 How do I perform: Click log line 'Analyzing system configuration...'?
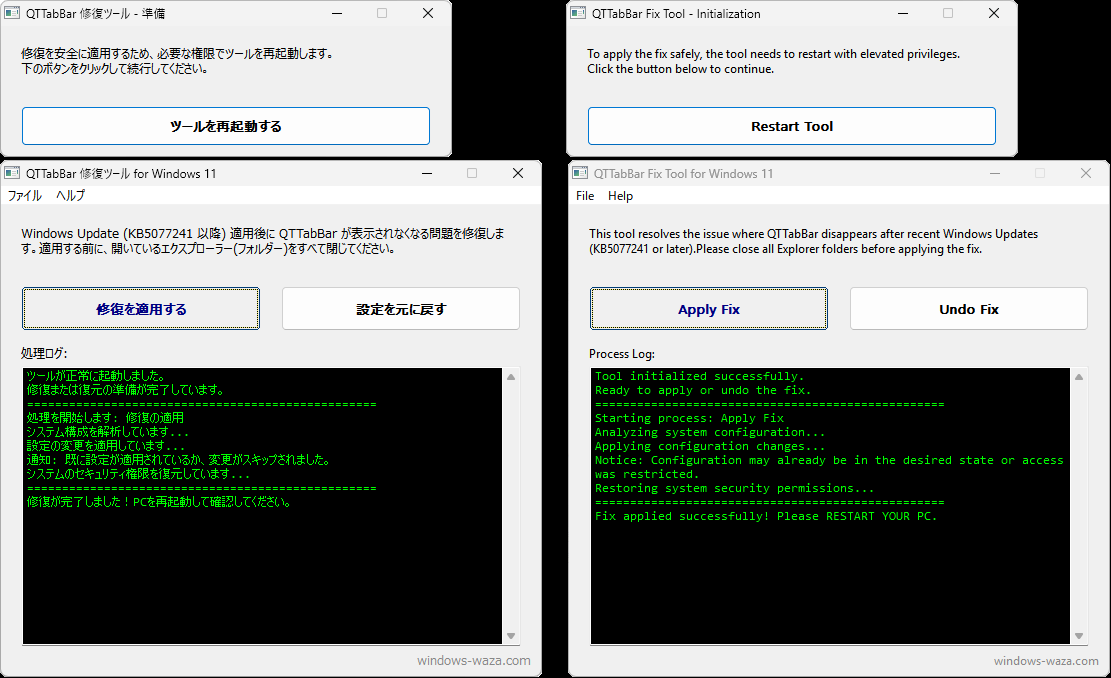710,432
